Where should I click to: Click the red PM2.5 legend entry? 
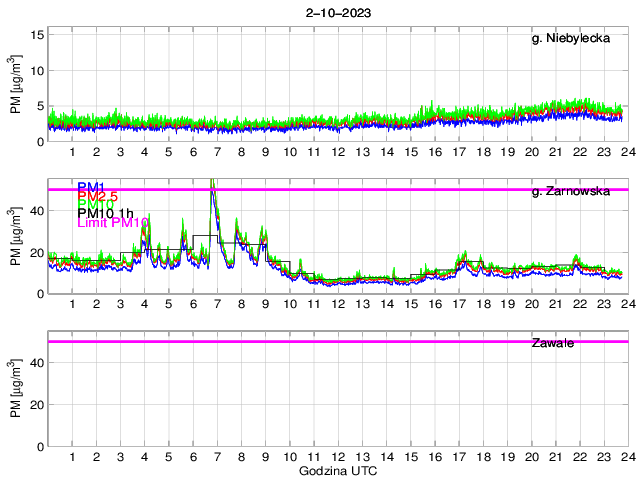(x=99, y=196)
